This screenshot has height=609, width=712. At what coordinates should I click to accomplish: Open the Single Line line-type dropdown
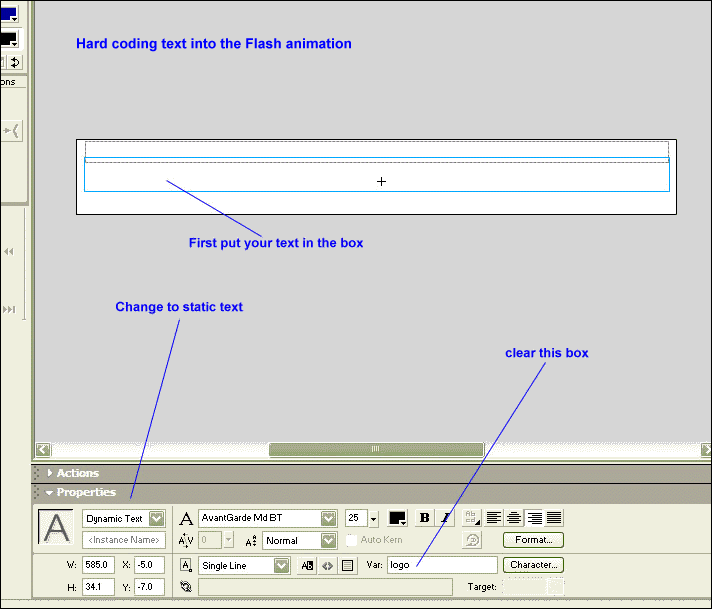(x=282, y=565)
